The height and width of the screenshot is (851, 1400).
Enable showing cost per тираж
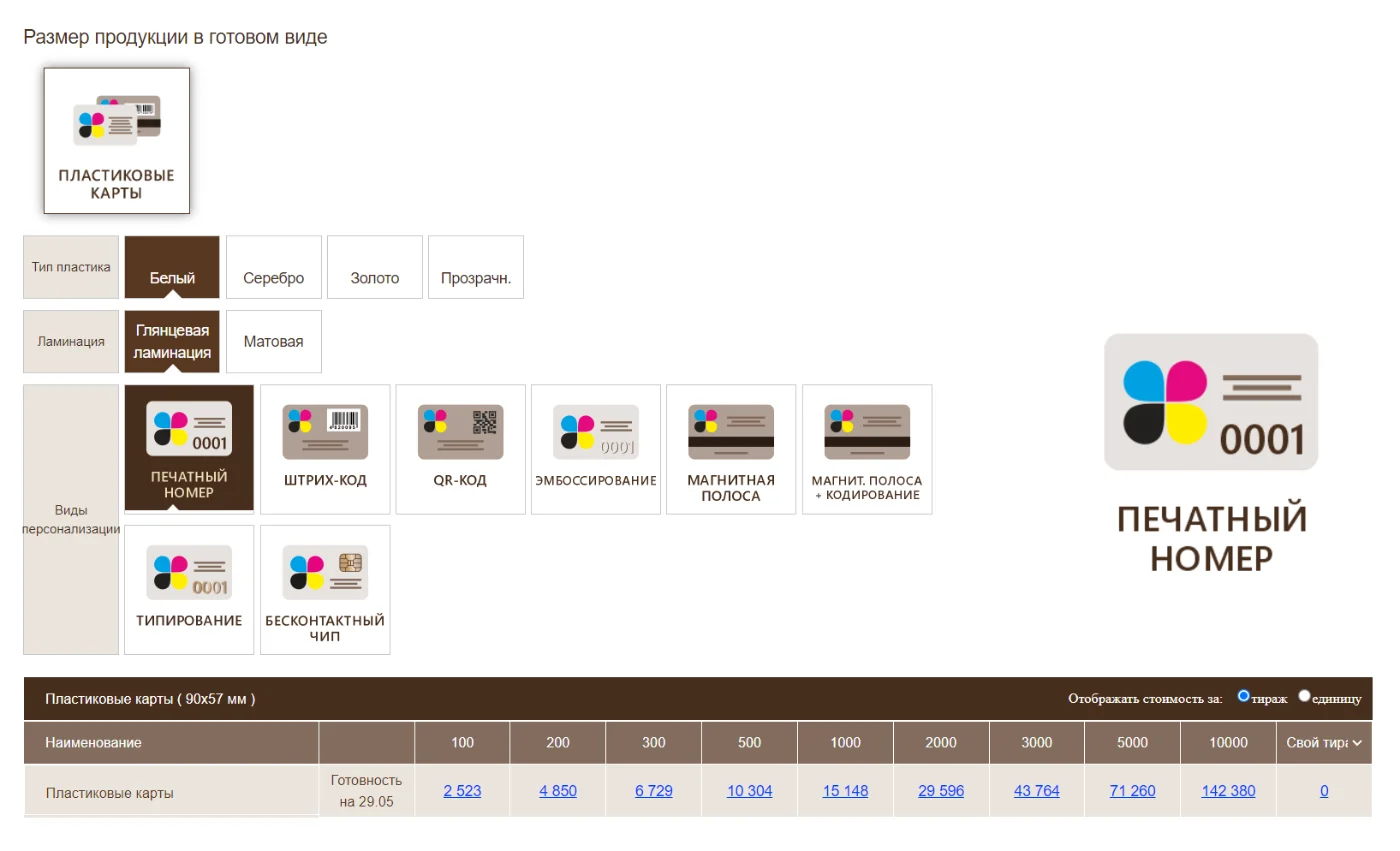[1244, 696]
